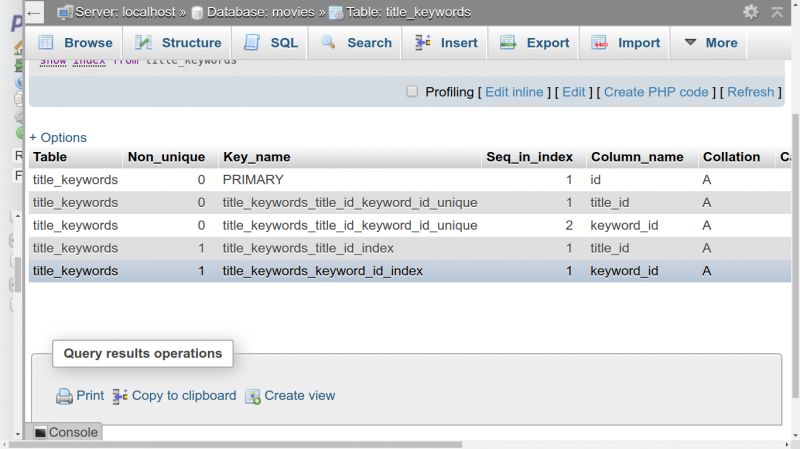Click the Import tab icon
The width and height of the screenshot is (800, 449).
(599, 43)
